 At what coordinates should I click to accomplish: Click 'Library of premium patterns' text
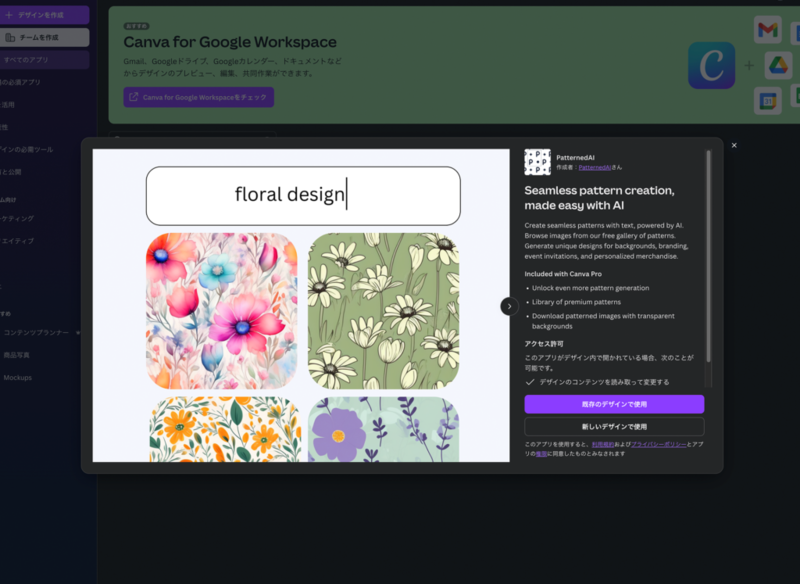(576, 302)
